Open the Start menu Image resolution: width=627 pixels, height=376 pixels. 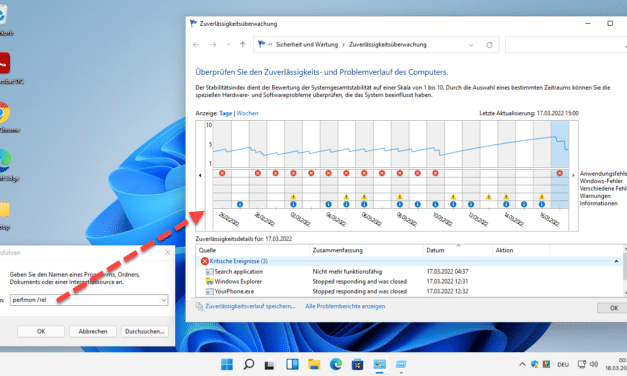click(x=227, y=364)
